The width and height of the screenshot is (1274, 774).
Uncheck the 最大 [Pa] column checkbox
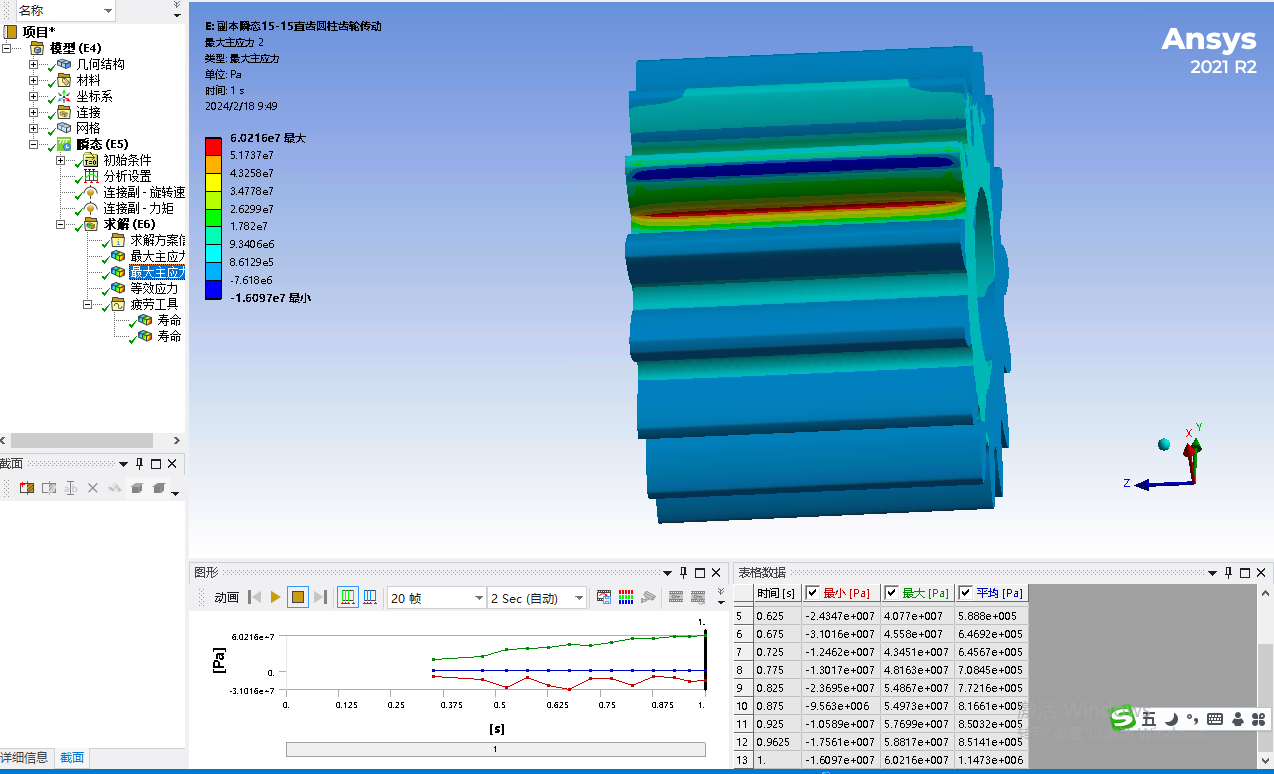click(892, 593)
